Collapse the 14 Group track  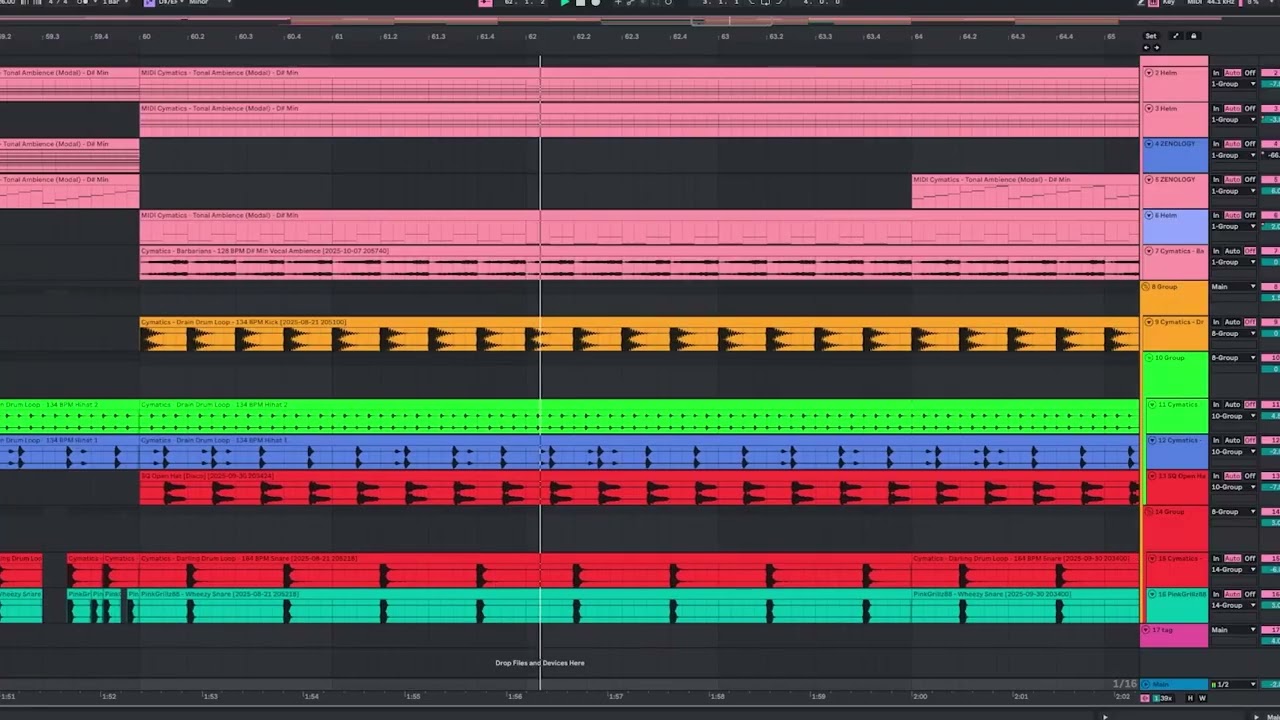(x=1149, y=512)
